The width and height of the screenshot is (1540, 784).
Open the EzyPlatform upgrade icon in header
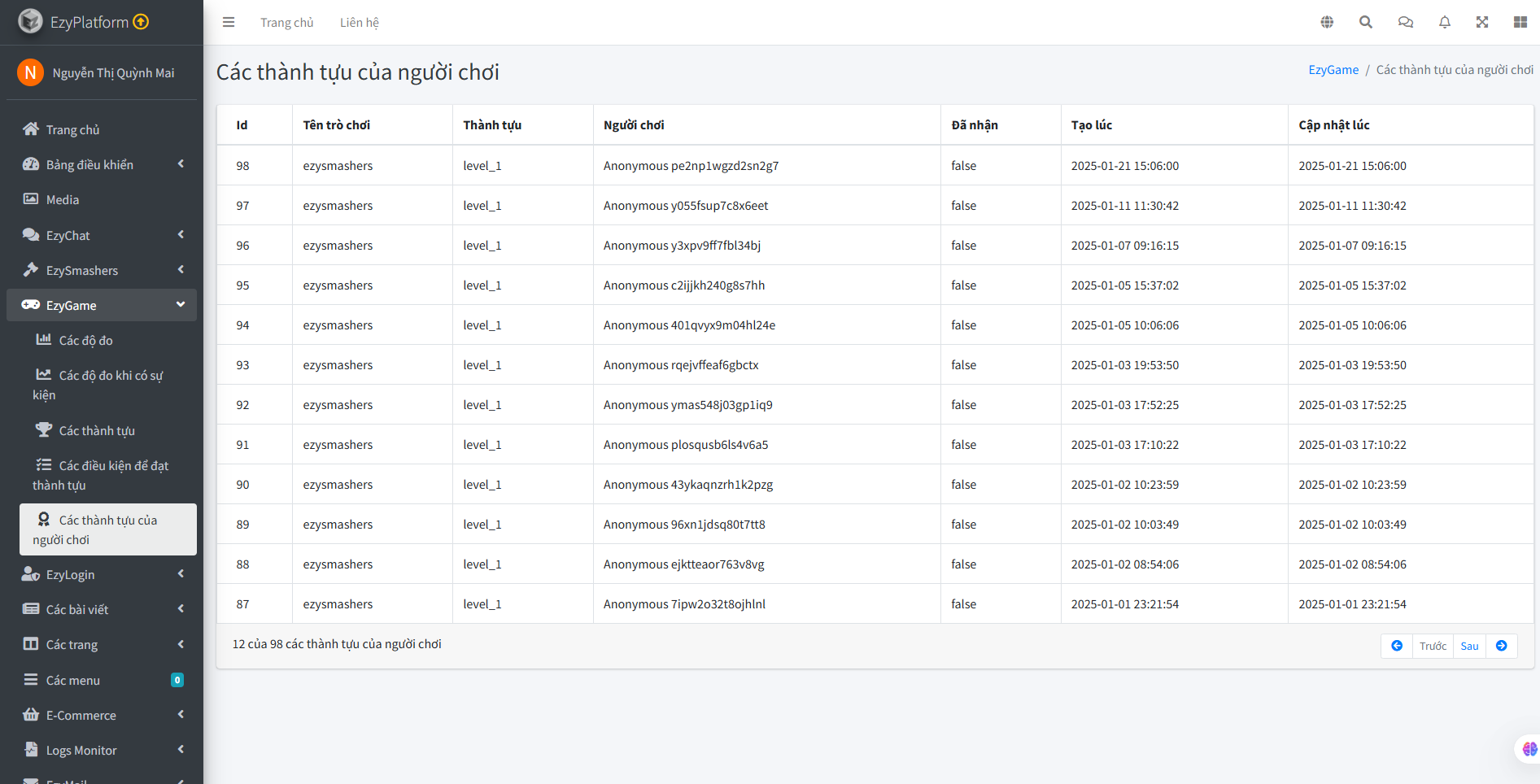[140, 21]
